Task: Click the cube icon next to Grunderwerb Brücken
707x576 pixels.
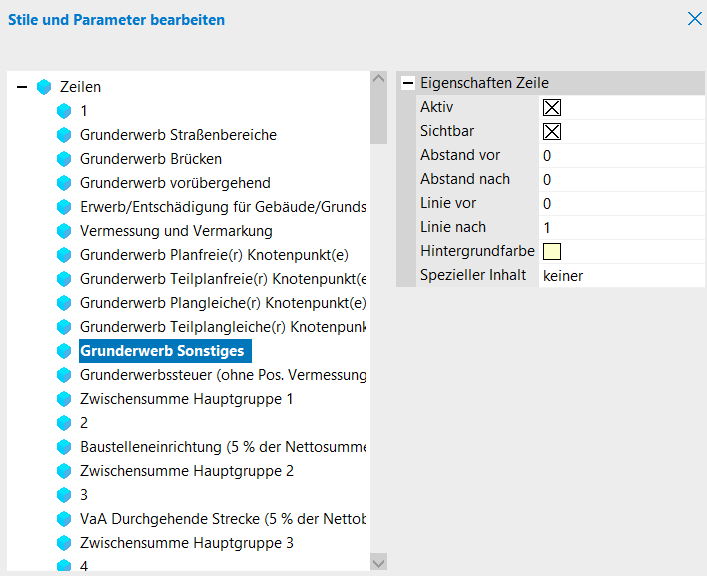Action: pyautogui.click(x=65, y=159)
